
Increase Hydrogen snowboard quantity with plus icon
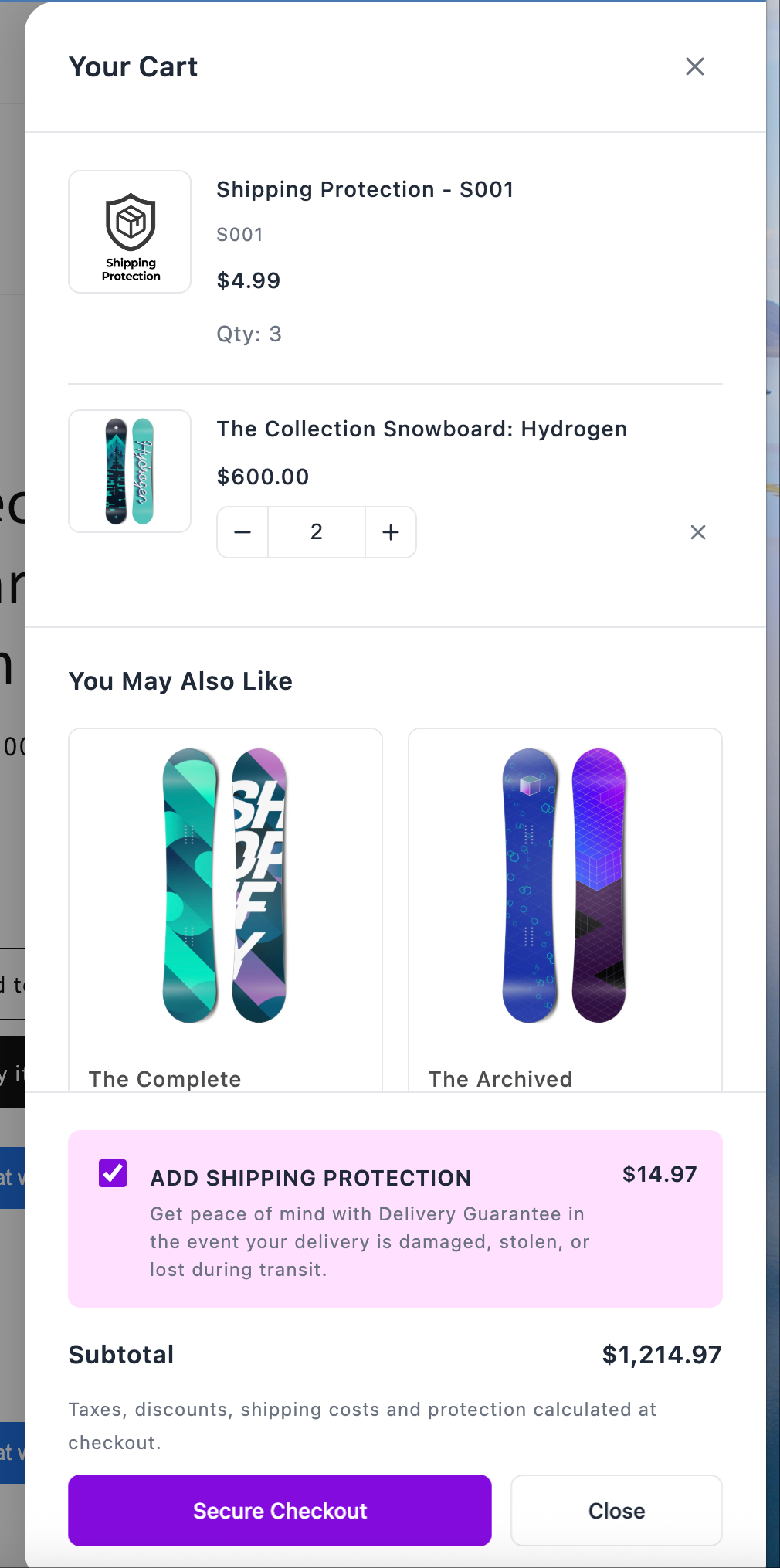(391, 532)
